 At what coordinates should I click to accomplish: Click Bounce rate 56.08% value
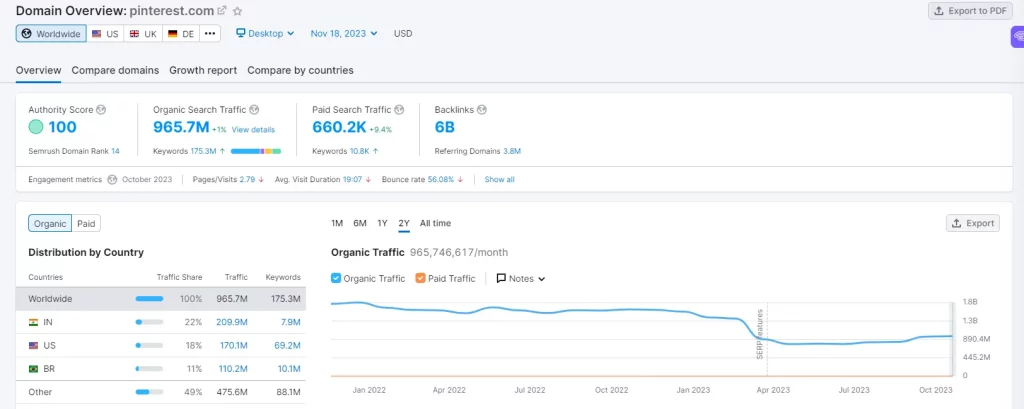(x=441, y=179)
